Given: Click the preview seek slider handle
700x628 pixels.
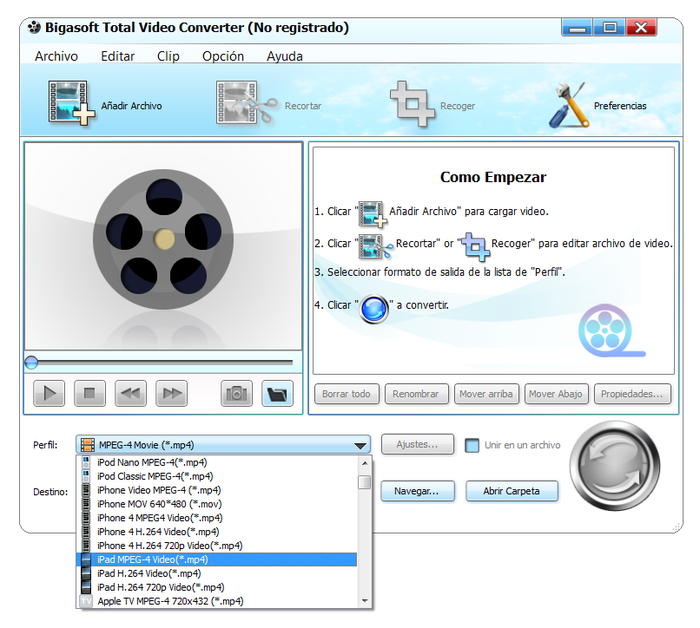Looking at the screenshot, I should tap(31, 362).
